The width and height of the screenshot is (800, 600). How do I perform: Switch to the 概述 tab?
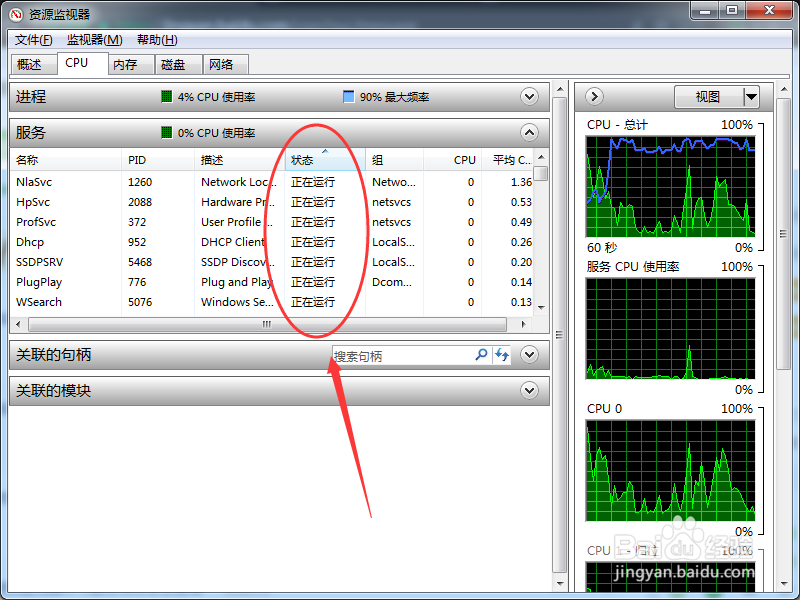(32, 64)
